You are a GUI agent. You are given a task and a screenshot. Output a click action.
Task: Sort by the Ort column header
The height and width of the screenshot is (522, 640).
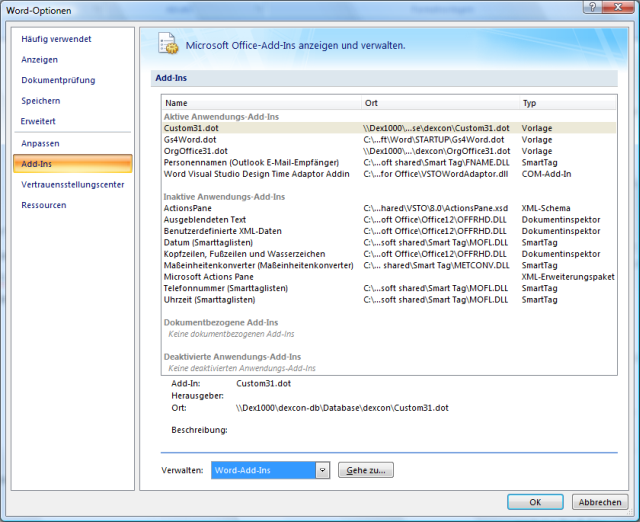(440, 103)
